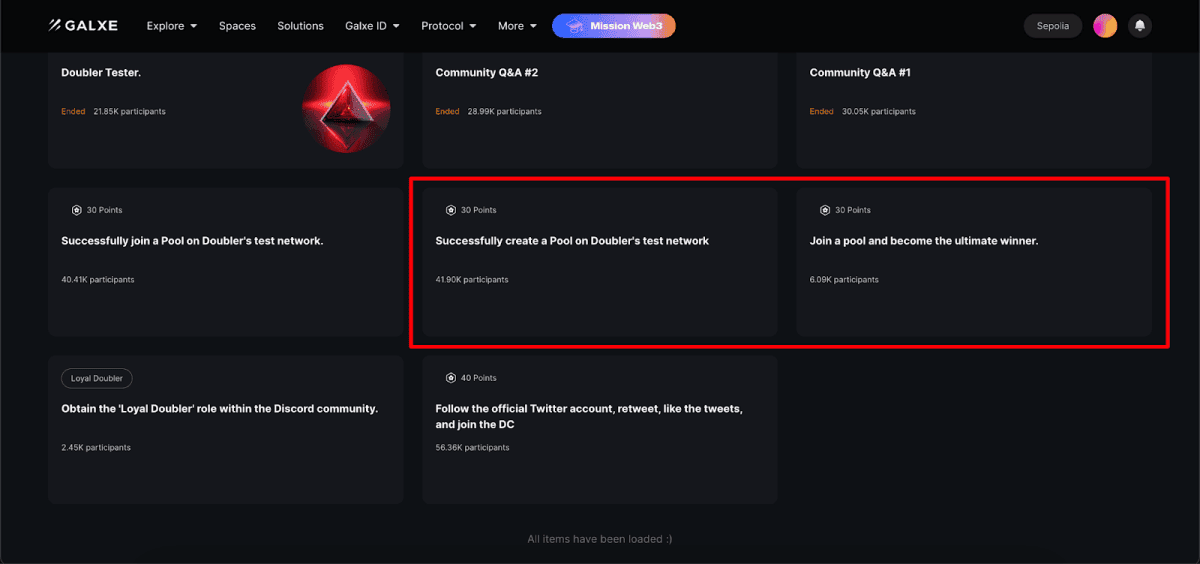Click Ended label on Community Q&A #1
This screenshot has height=564, width=1200.
821,111
